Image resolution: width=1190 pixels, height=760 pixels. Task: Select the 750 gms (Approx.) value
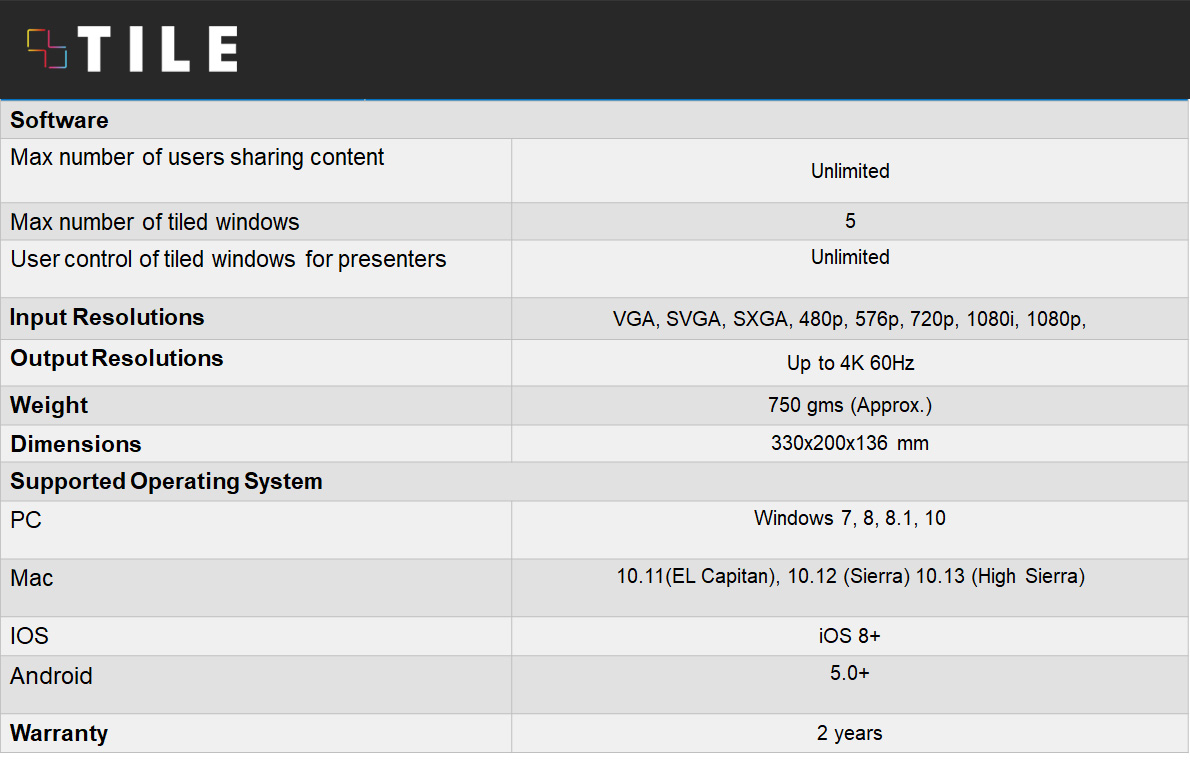tap(850, 405)
